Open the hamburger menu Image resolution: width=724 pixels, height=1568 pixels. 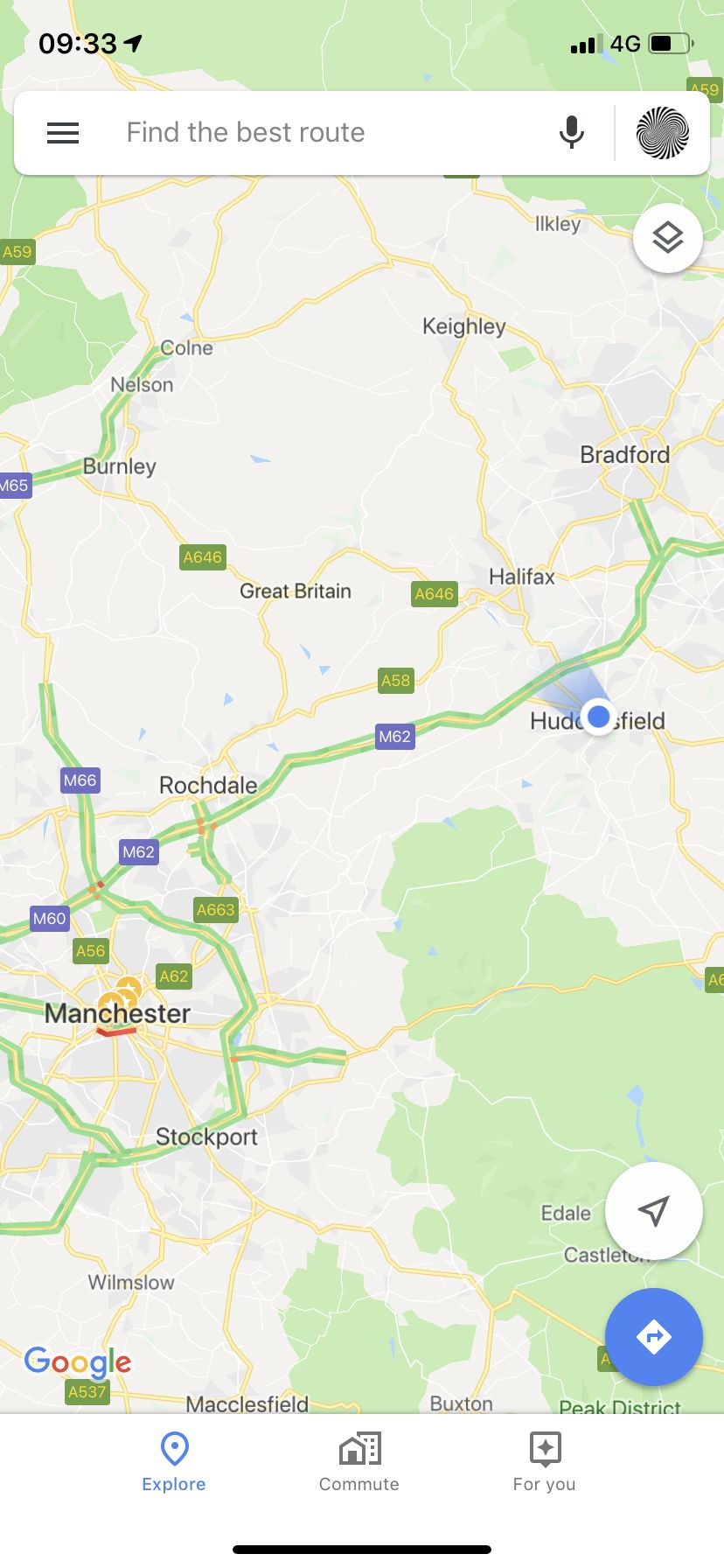pyautogui.click(x=63, y=133)
